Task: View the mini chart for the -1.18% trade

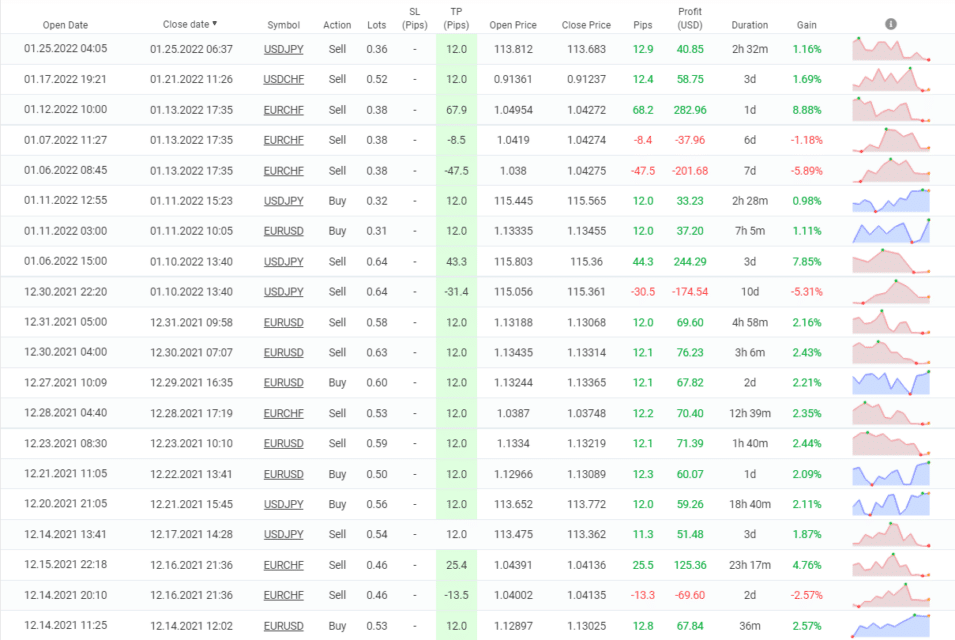Action: pyautogui.click(x=890, y=140)
